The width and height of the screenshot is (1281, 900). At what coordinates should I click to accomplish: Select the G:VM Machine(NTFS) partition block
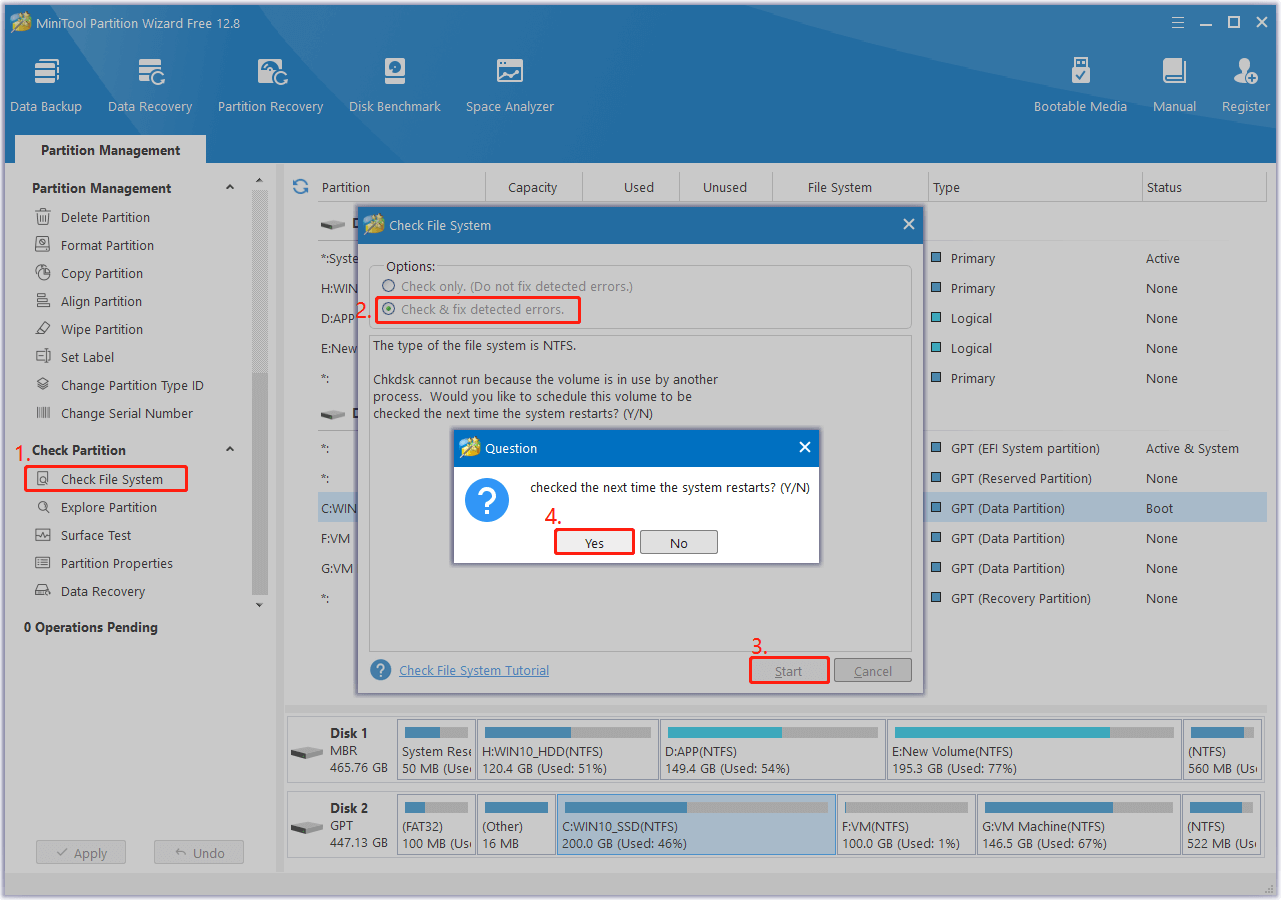1078,825
